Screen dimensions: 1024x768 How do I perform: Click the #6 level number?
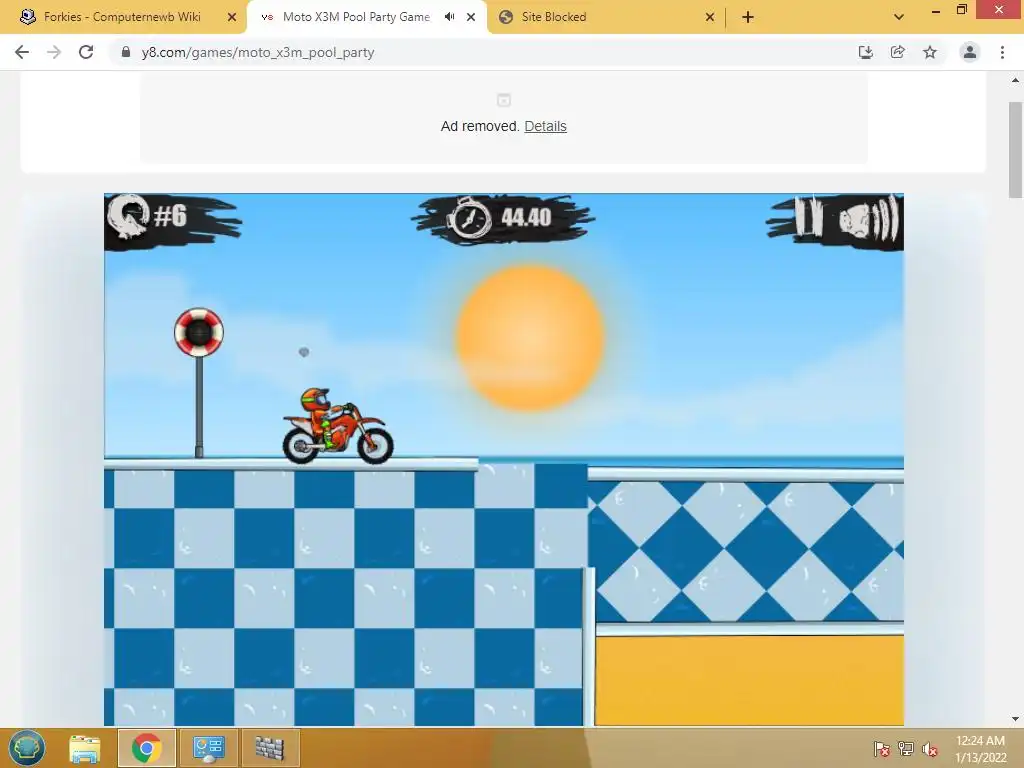[170, 215]
